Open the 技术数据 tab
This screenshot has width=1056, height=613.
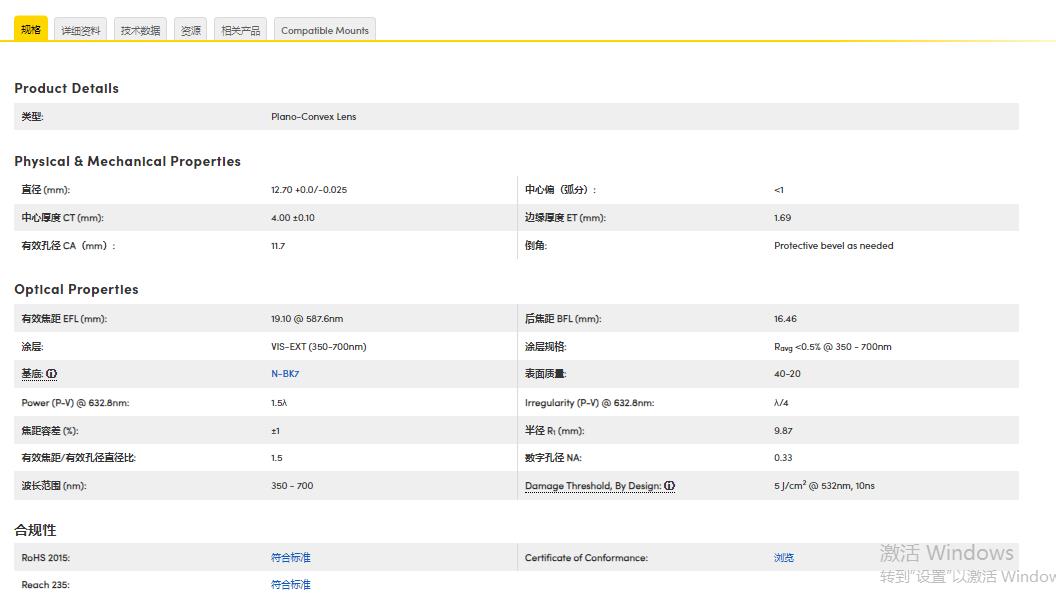click(x=140, y=31)
